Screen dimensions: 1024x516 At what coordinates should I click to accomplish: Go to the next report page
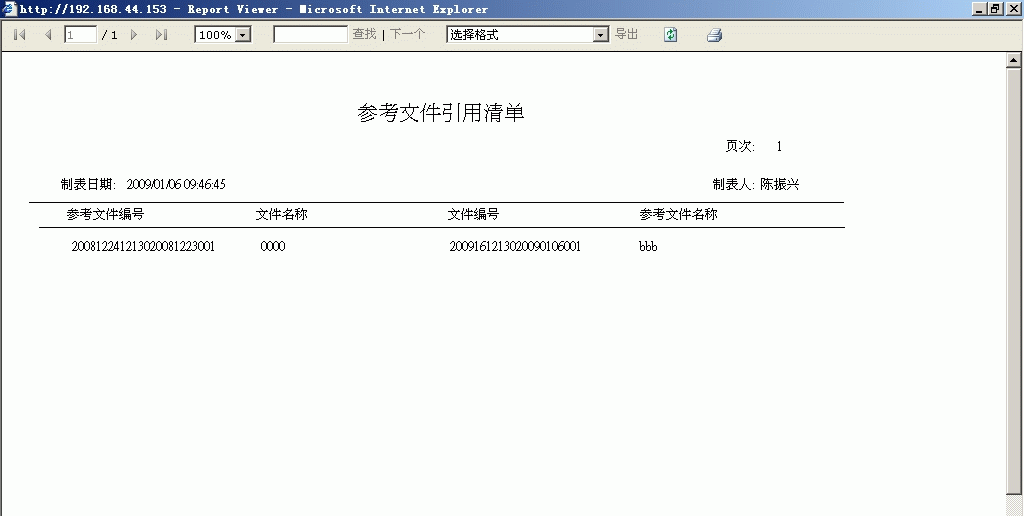click(134, 35)
